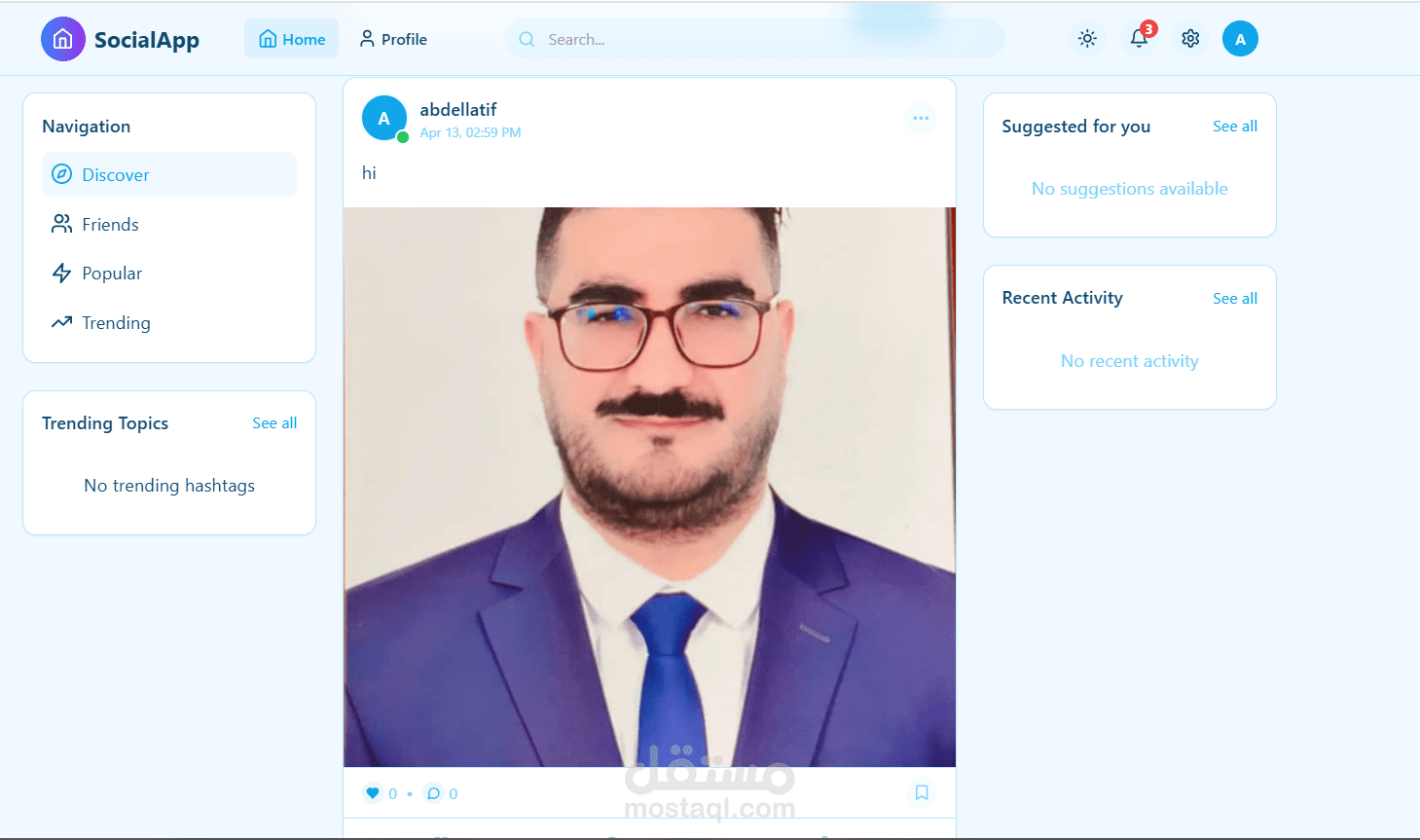The height and width of the screenshot is (840, 1420).
Task: Open comments with speech bubble icon
Action: (x=433, y=793)
